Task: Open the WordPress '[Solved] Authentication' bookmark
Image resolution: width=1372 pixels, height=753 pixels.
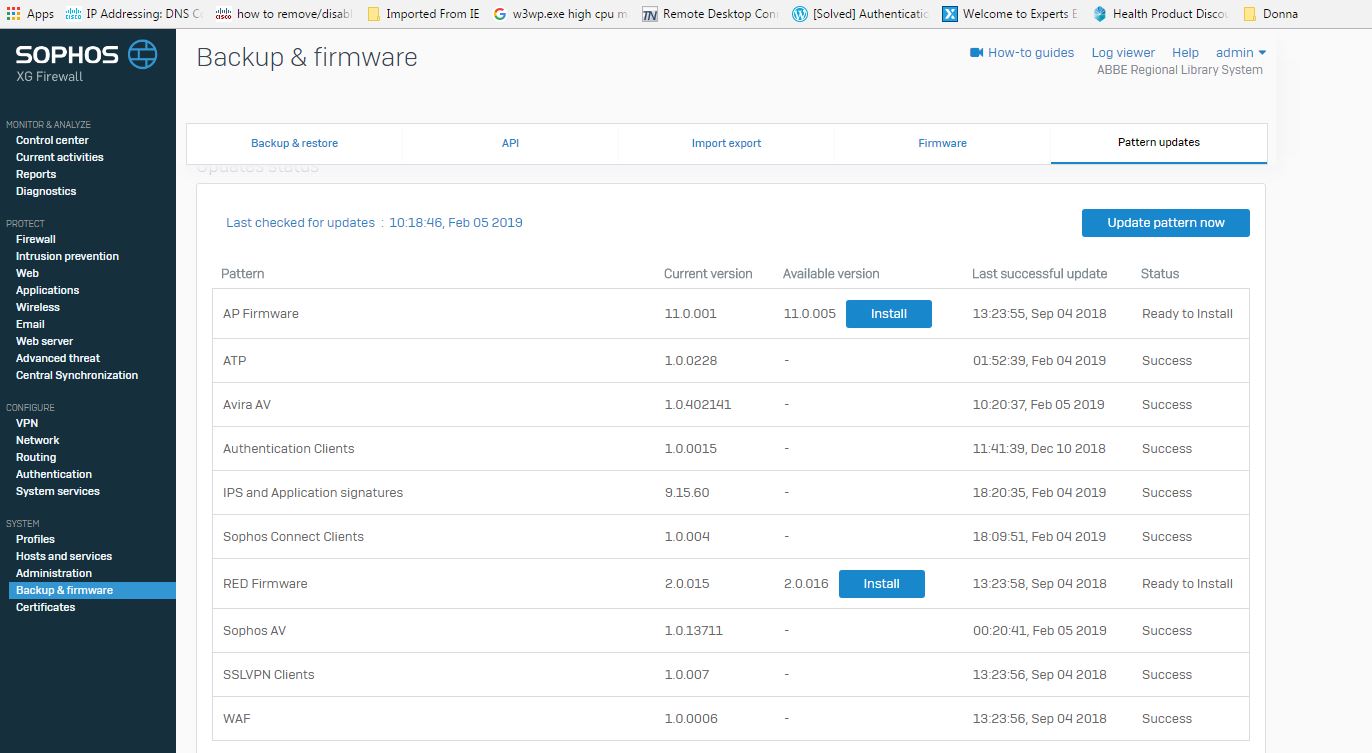Action: click(x=860, y=14)
